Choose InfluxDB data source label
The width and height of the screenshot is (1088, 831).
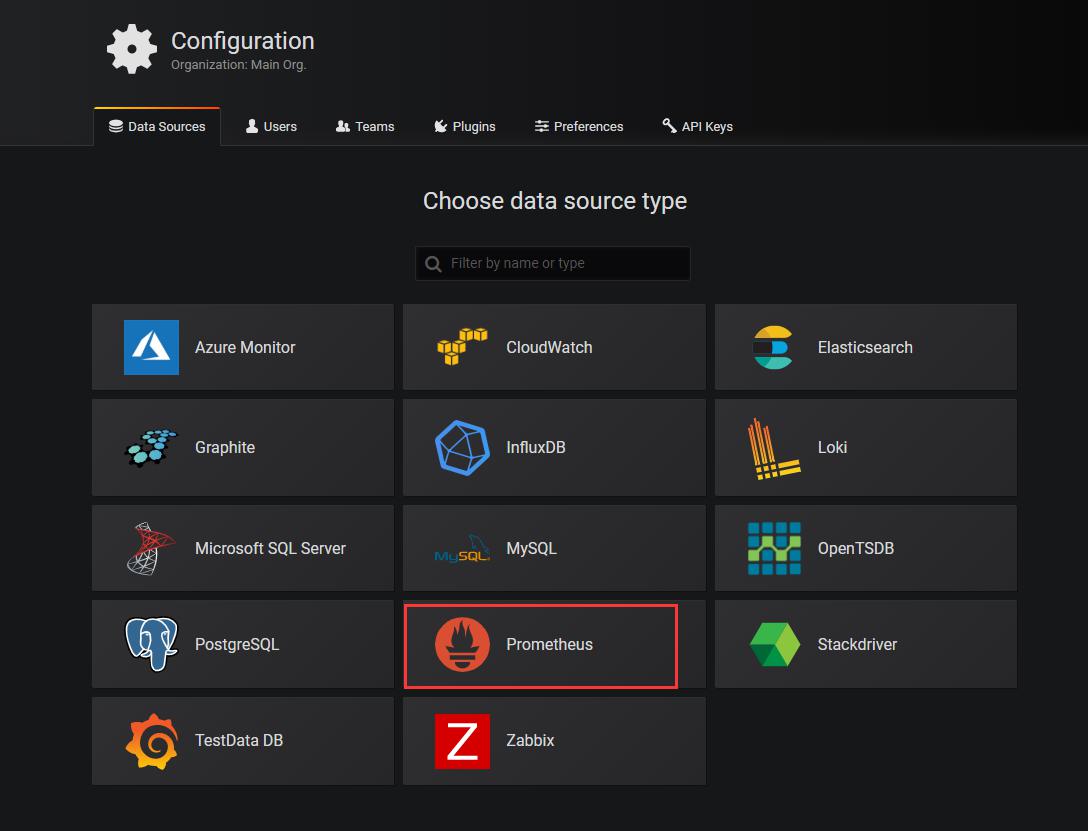tap(536, 447)
